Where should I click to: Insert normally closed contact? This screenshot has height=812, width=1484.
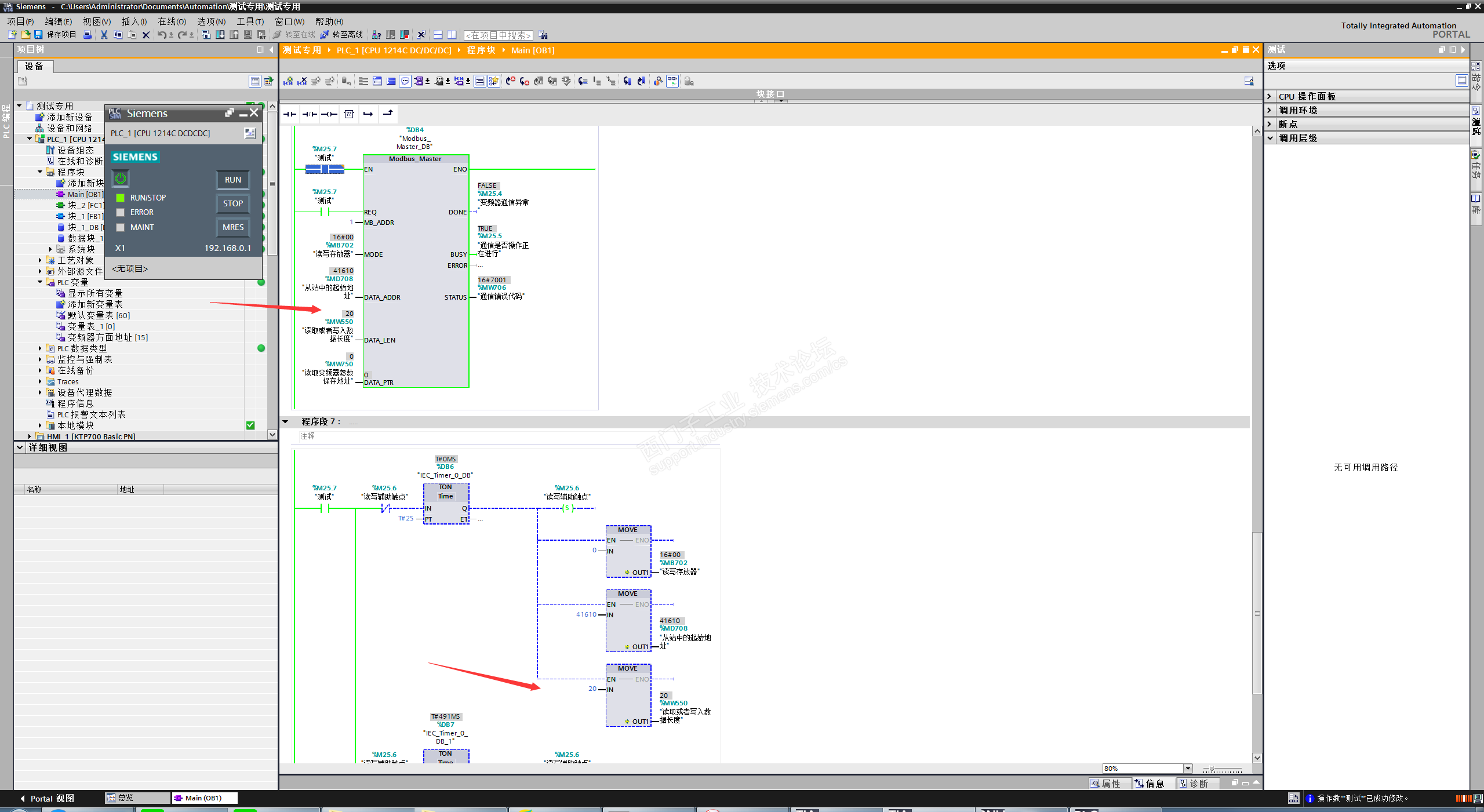pos(310,114)
